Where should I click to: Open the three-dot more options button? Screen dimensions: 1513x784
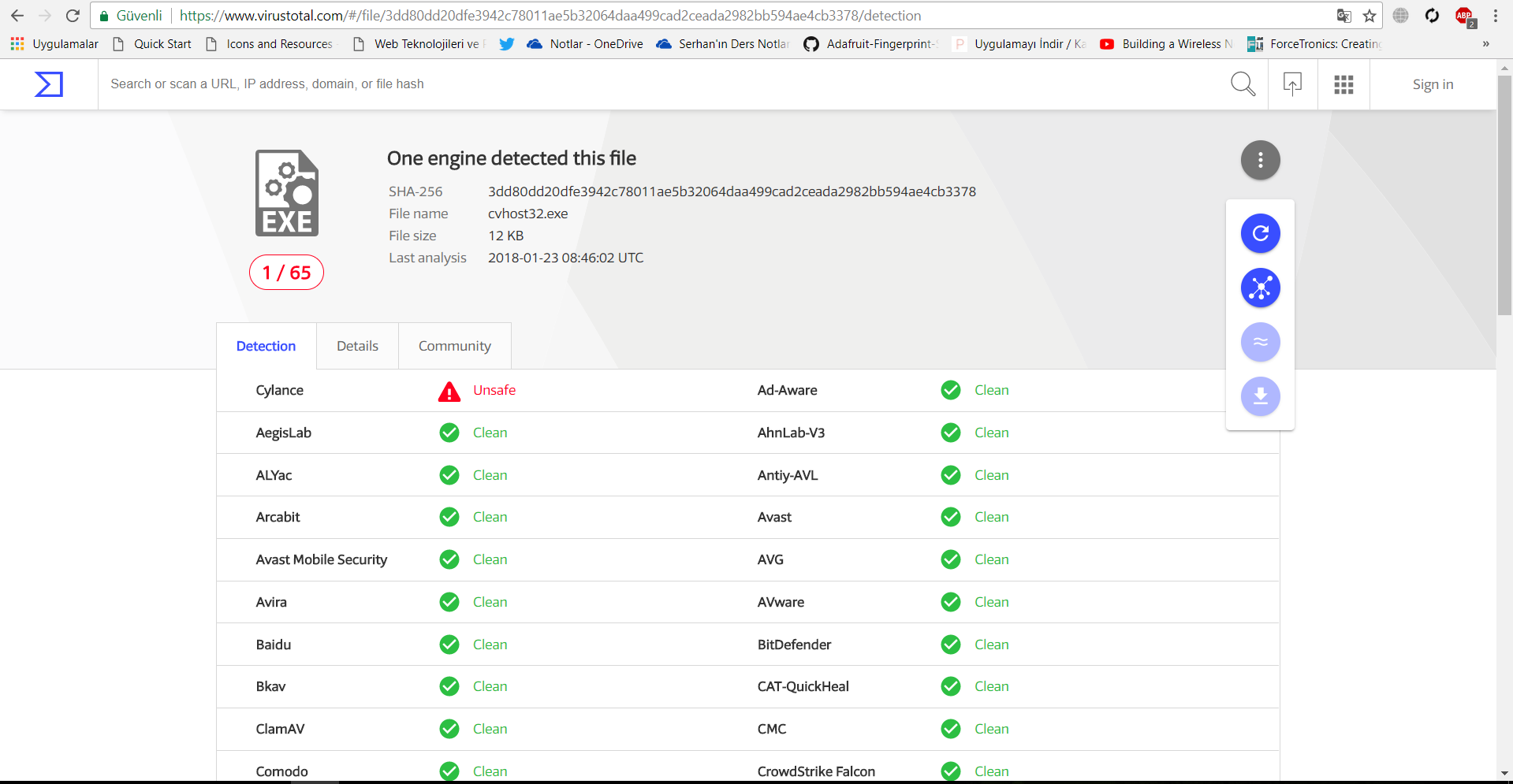(1260, 160)
